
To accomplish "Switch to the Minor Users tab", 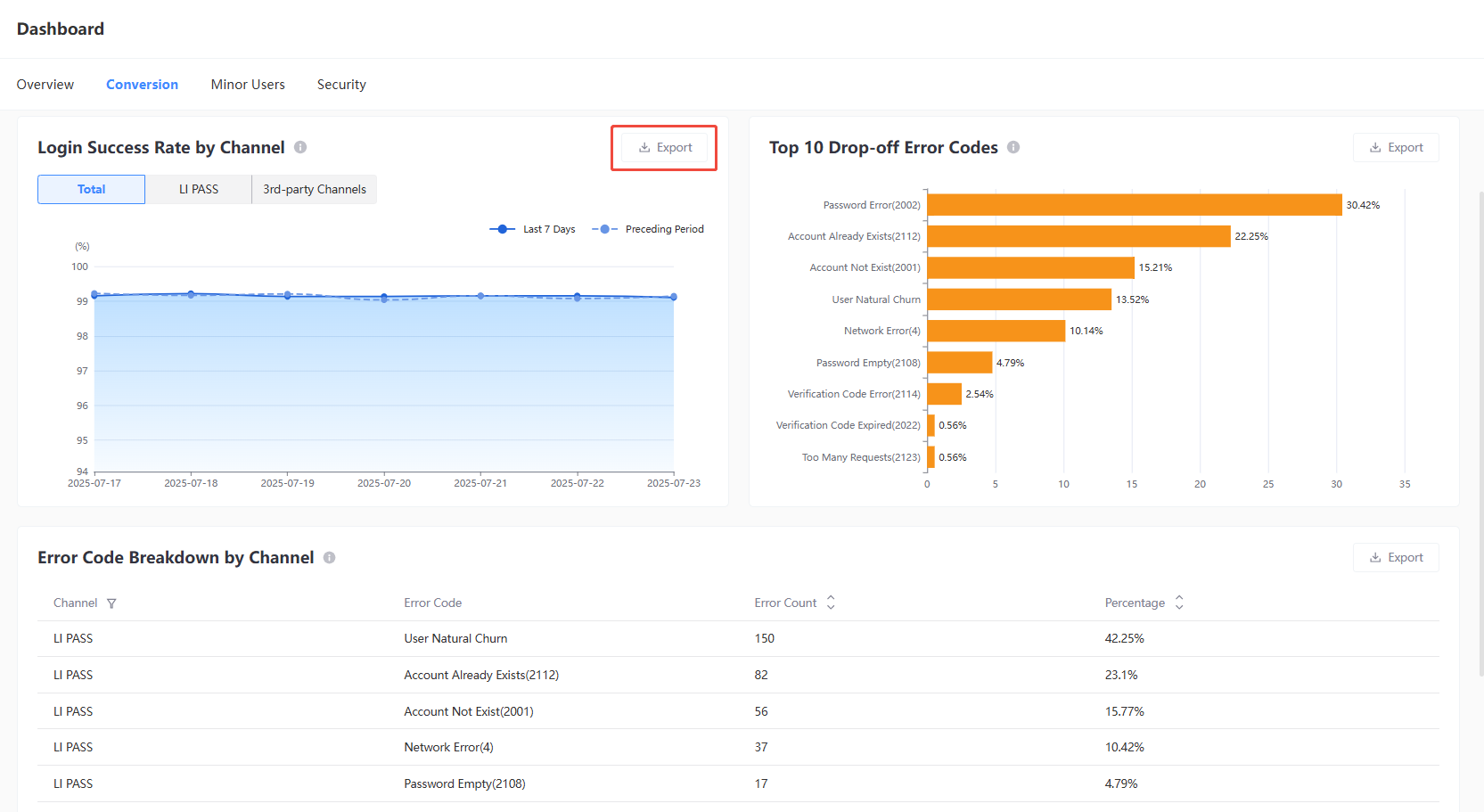I will click(x=248, y=85).
